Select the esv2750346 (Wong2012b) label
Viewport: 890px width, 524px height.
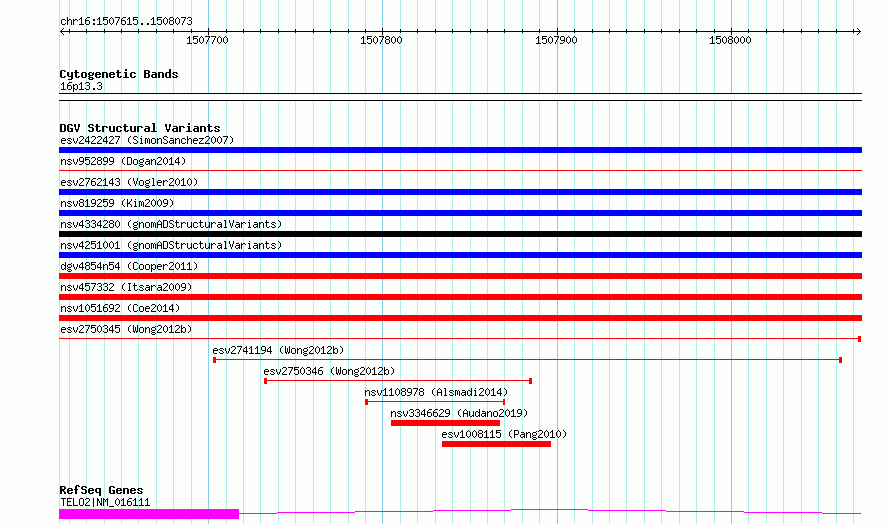329,371
